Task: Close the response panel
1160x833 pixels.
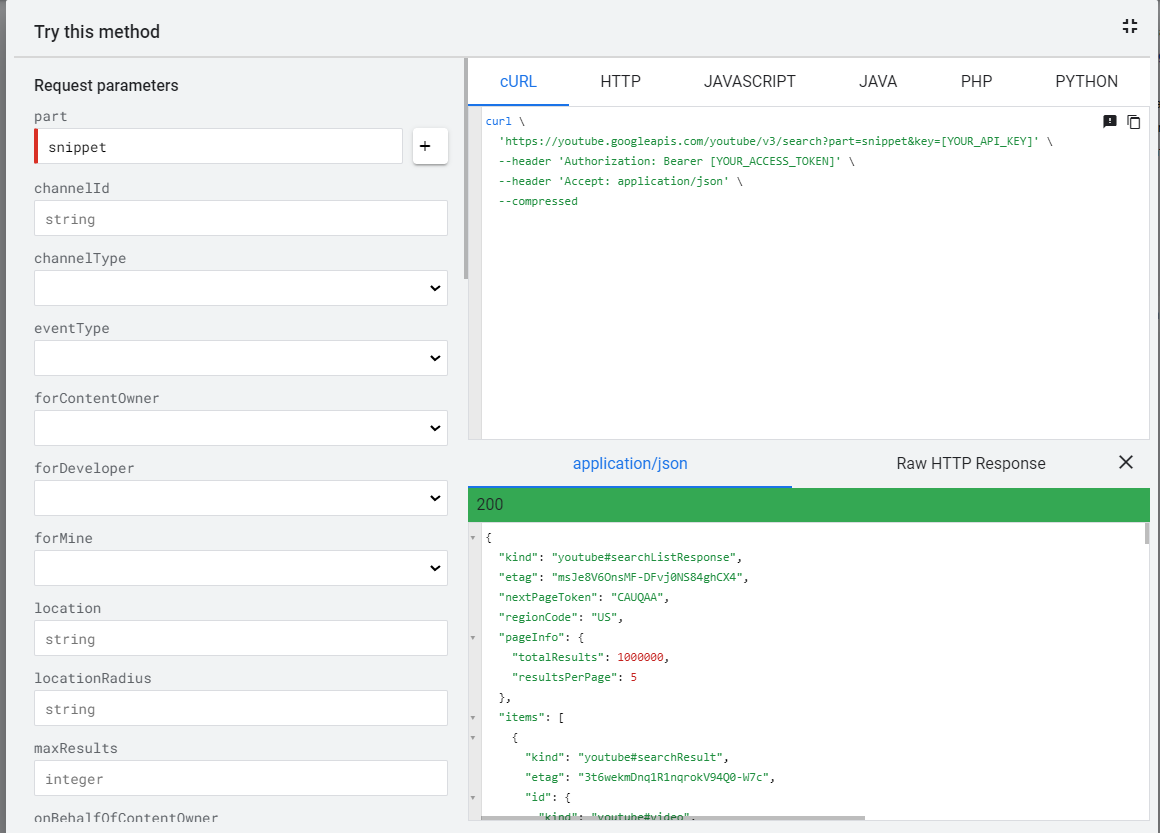Action: [x=1126, y=462]
